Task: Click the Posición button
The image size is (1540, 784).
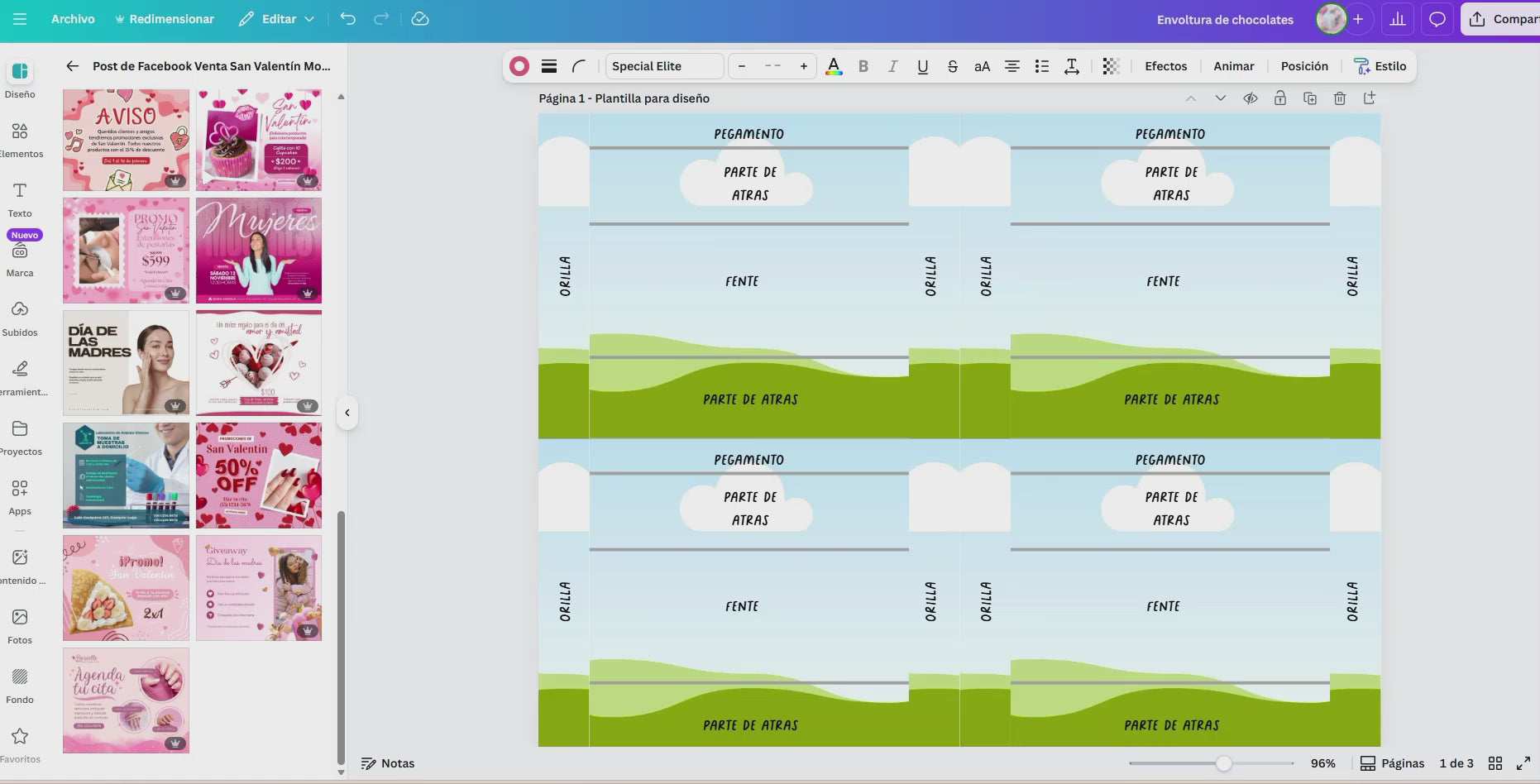Action: click(x=1303, y=66)
